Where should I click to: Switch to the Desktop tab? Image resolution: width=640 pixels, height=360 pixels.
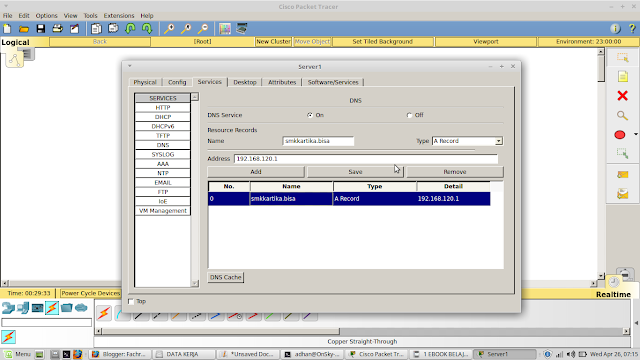245,82
